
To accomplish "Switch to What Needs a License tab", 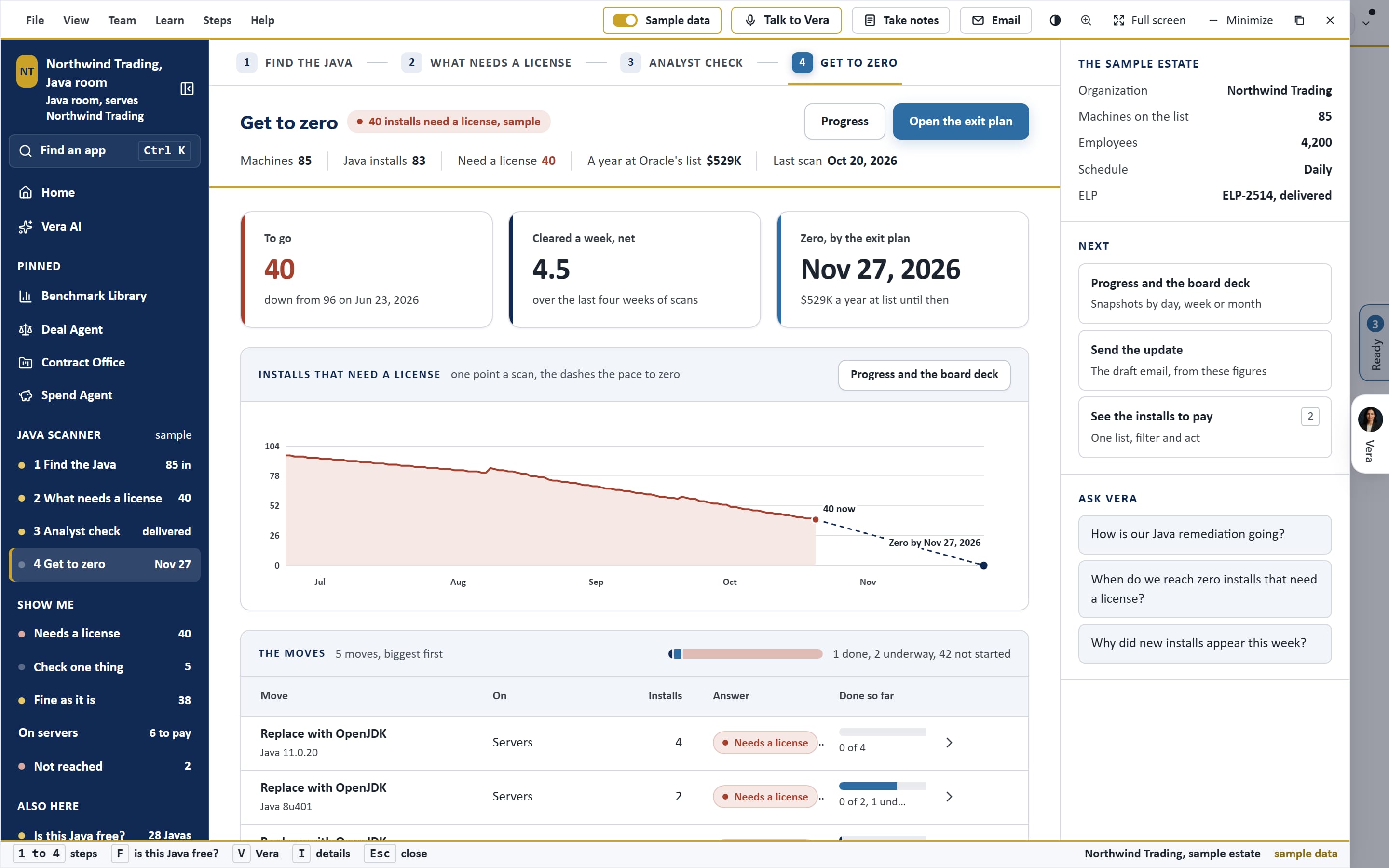I will tap(487, 63).
